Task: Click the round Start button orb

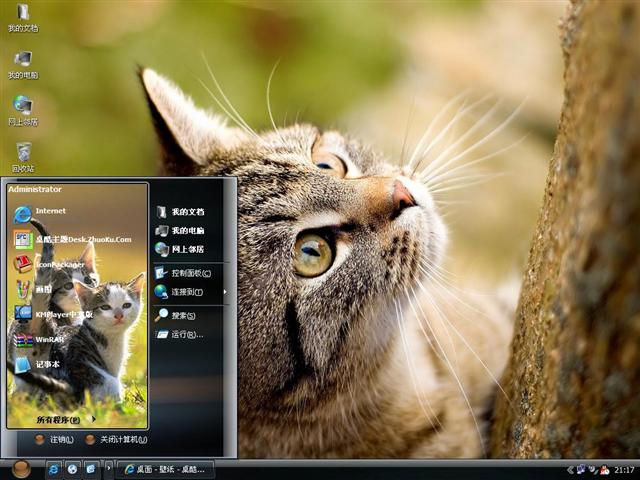Action: [21, 469]
